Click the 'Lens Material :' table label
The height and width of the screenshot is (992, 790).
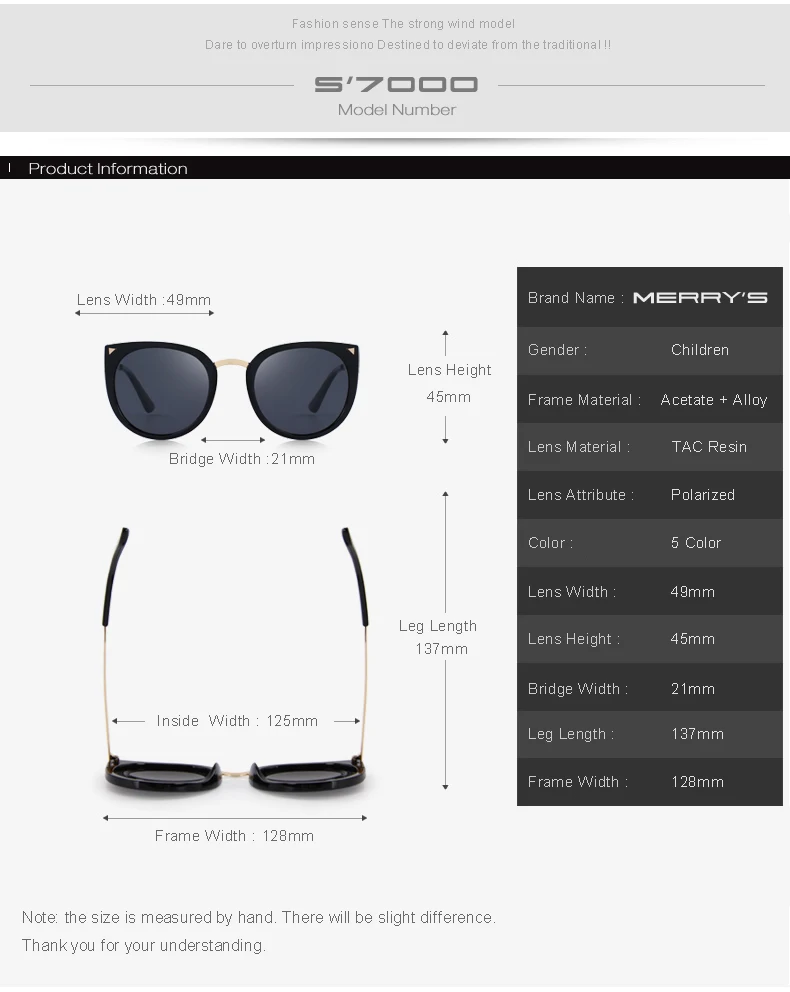(x=579, y=447)
